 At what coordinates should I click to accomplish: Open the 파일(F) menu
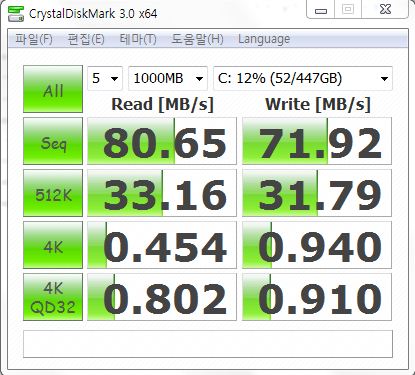pos(34,39)
